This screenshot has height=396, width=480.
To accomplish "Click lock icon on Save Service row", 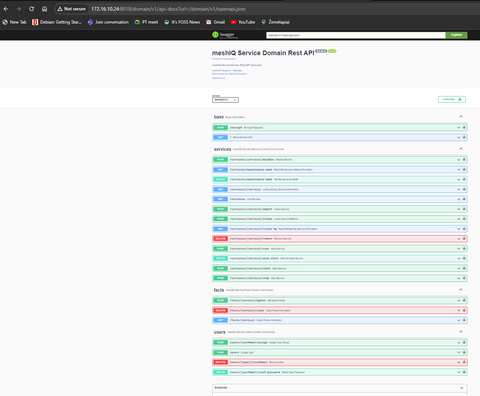I will pyautogui.click(x=464, y=248).
